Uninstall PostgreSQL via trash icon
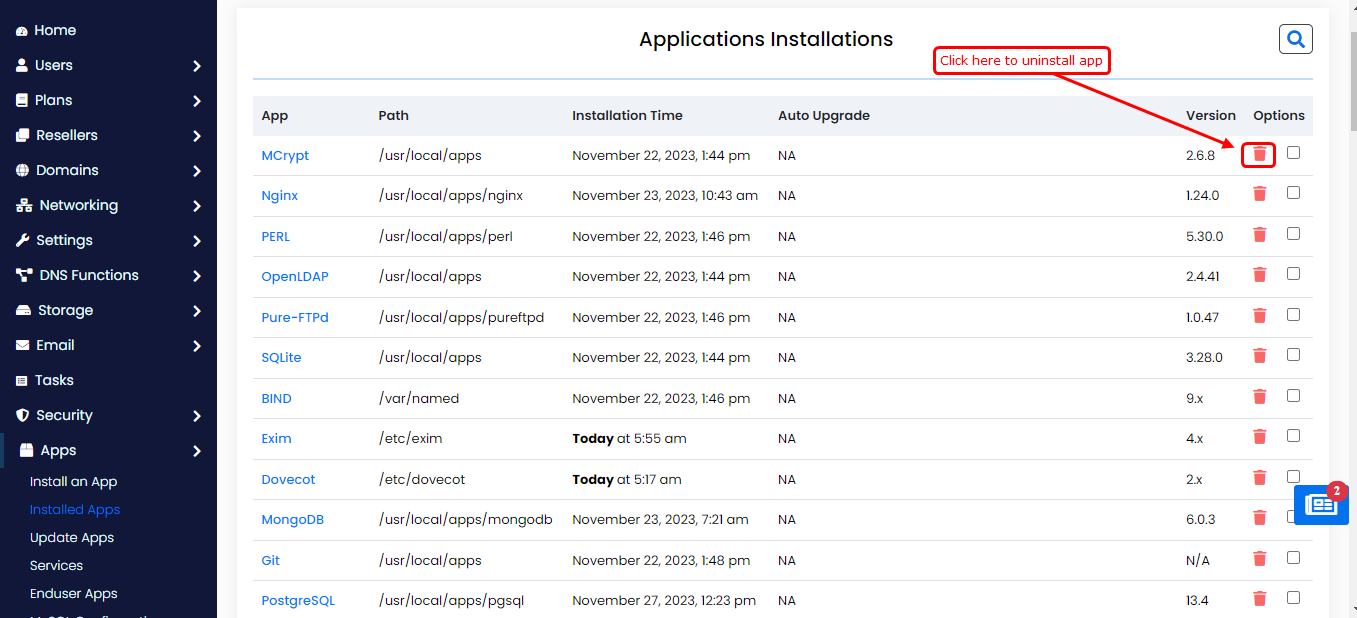 [1259, 599]
